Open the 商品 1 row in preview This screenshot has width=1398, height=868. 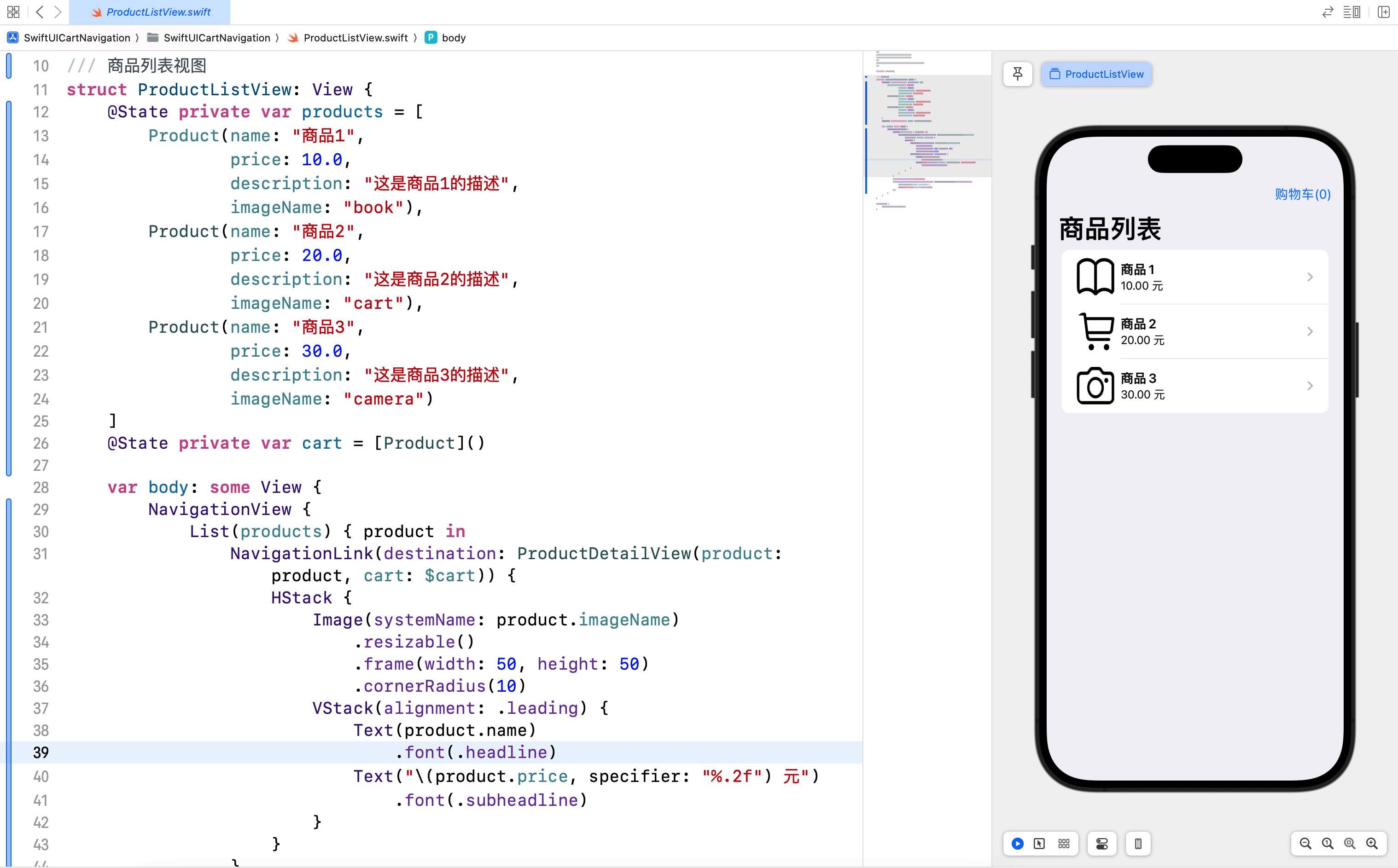coord(1194,277)
